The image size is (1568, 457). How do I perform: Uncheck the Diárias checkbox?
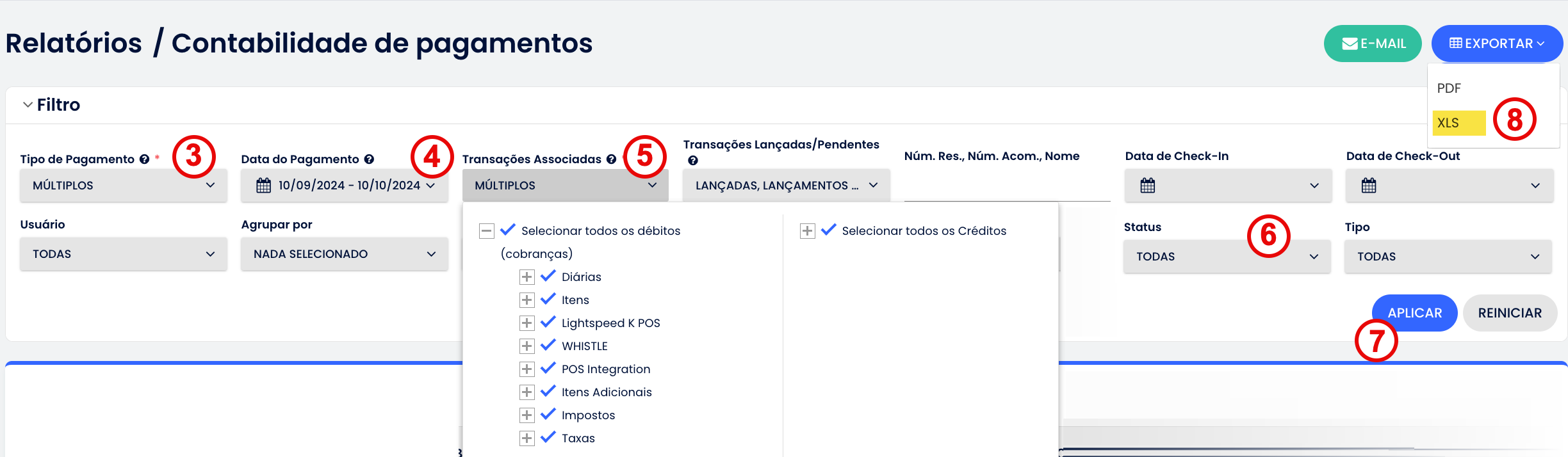[x=548, y=276]
